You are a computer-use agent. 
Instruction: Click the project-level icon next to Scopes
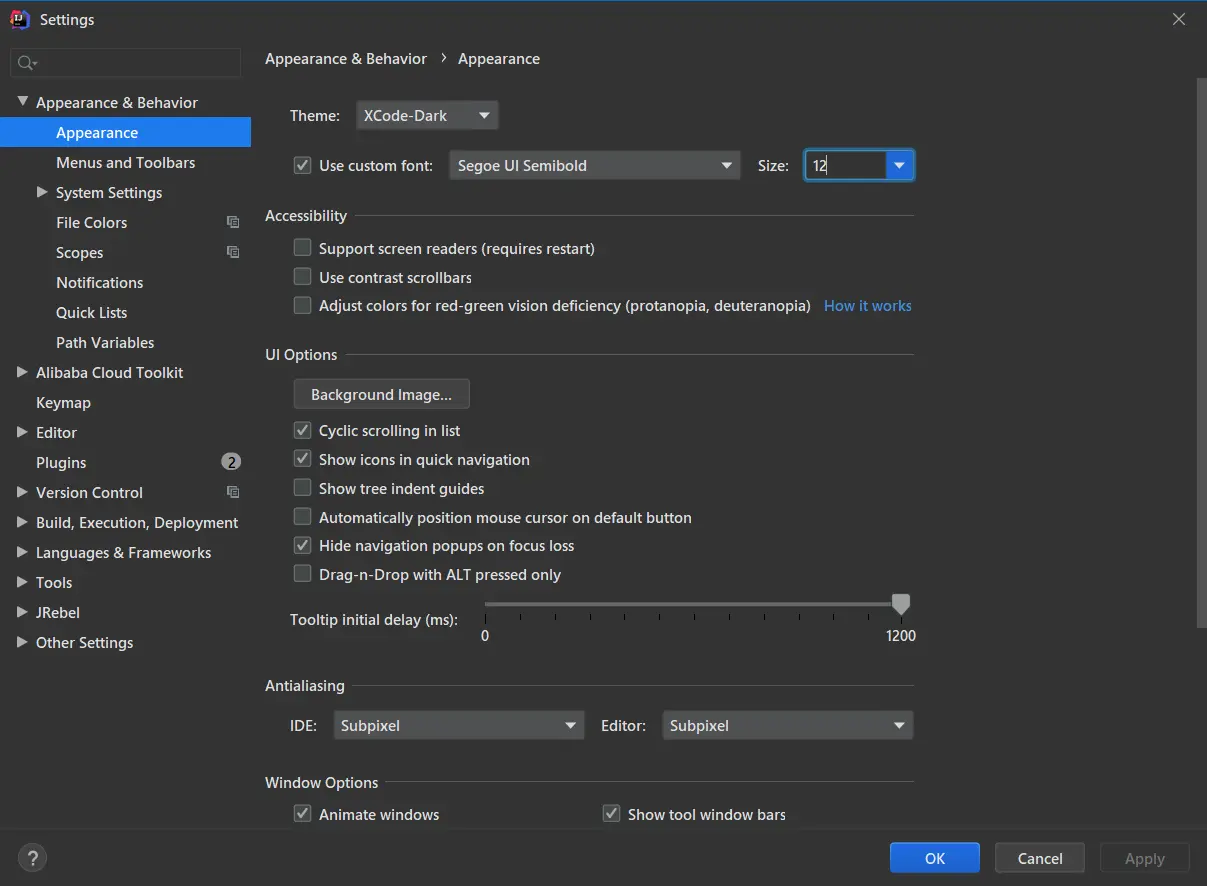tap(233, 252)
